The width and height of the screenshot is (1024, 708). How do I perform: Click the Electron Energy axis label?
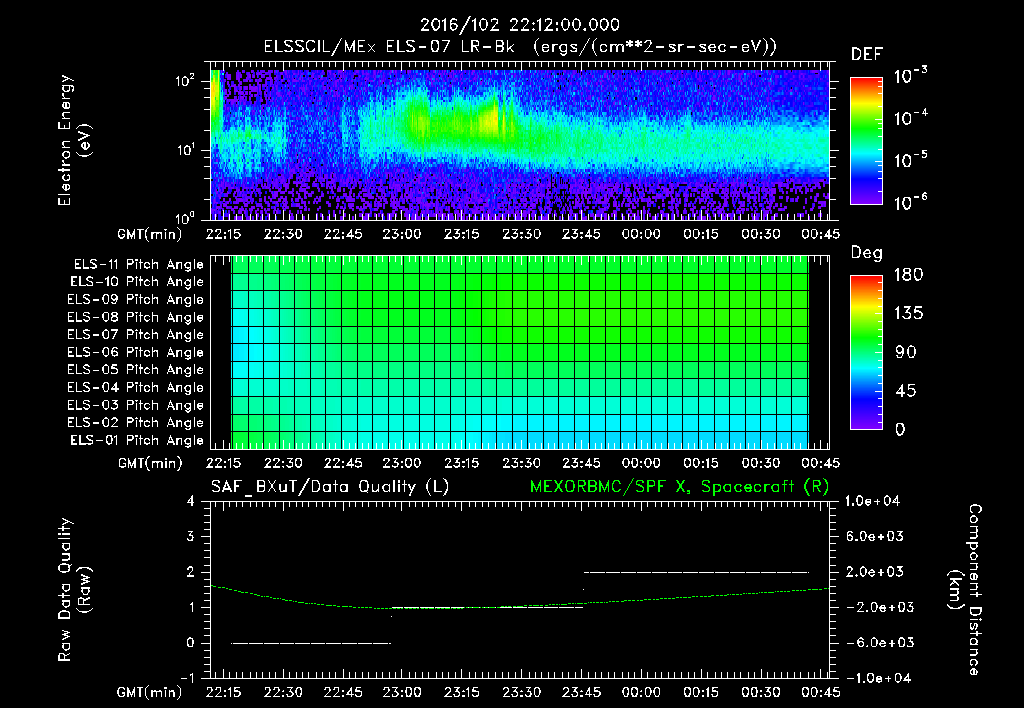pyautogui.click(x=74, y=140)
